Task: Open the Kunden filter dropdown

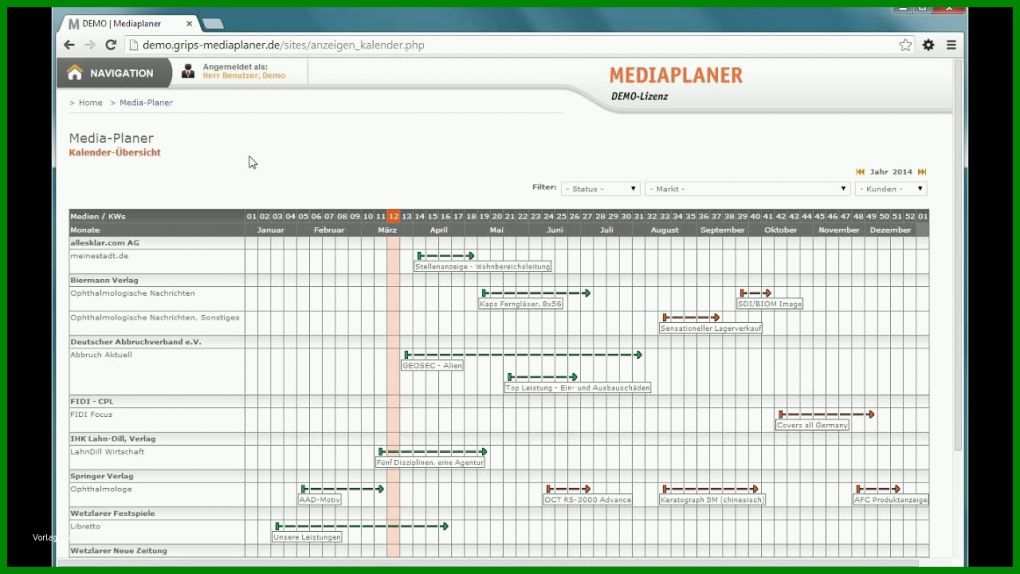Action: coord(891,189)
